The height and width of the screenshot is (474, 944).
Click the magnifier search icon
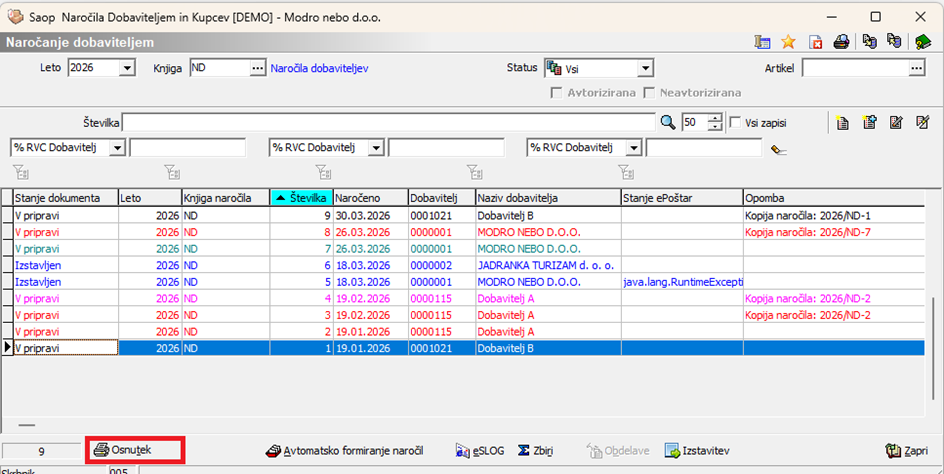668,122
